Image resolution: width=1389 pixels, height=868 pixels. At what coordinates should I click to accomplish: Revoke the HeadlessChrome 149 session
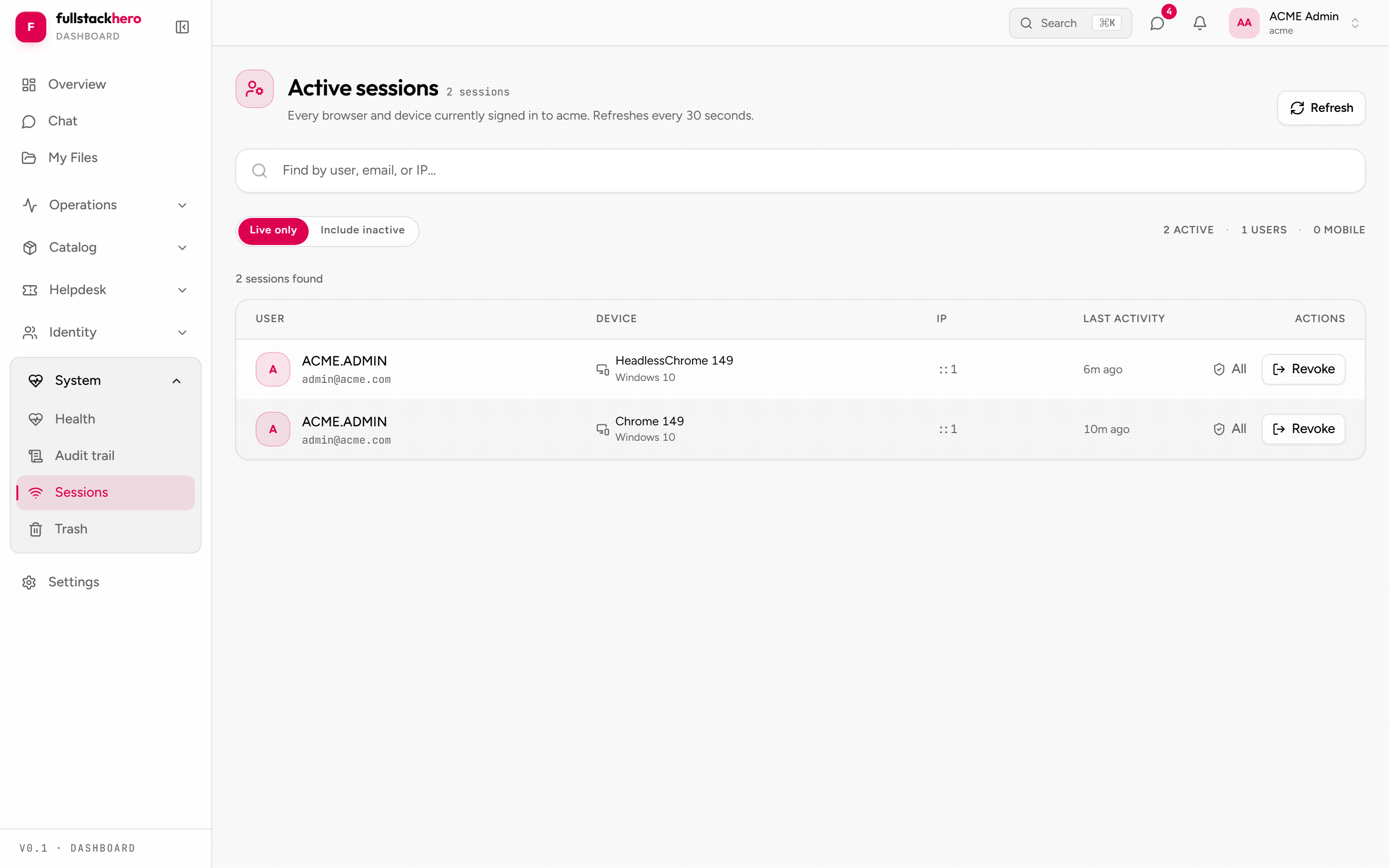[1303, 369]
